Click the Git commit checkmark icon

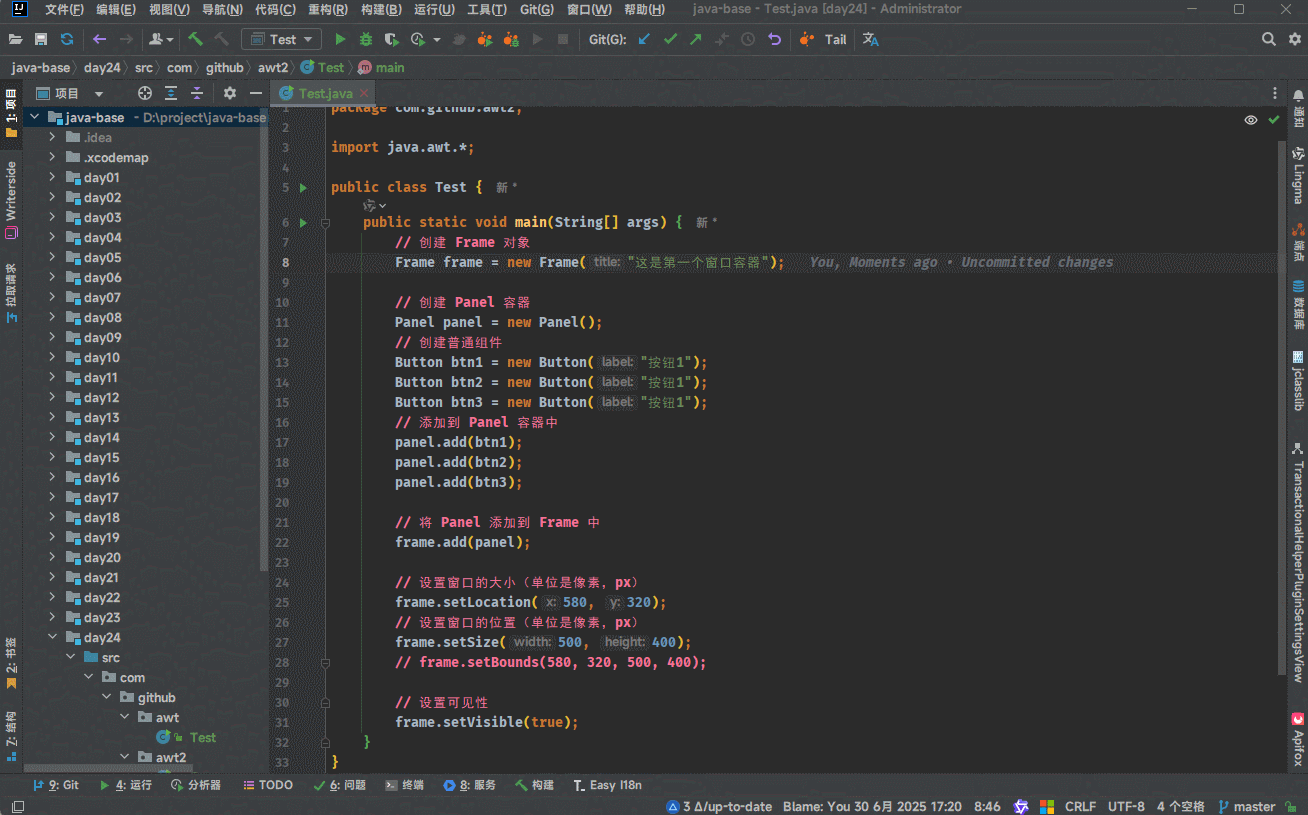coord(670,39)
